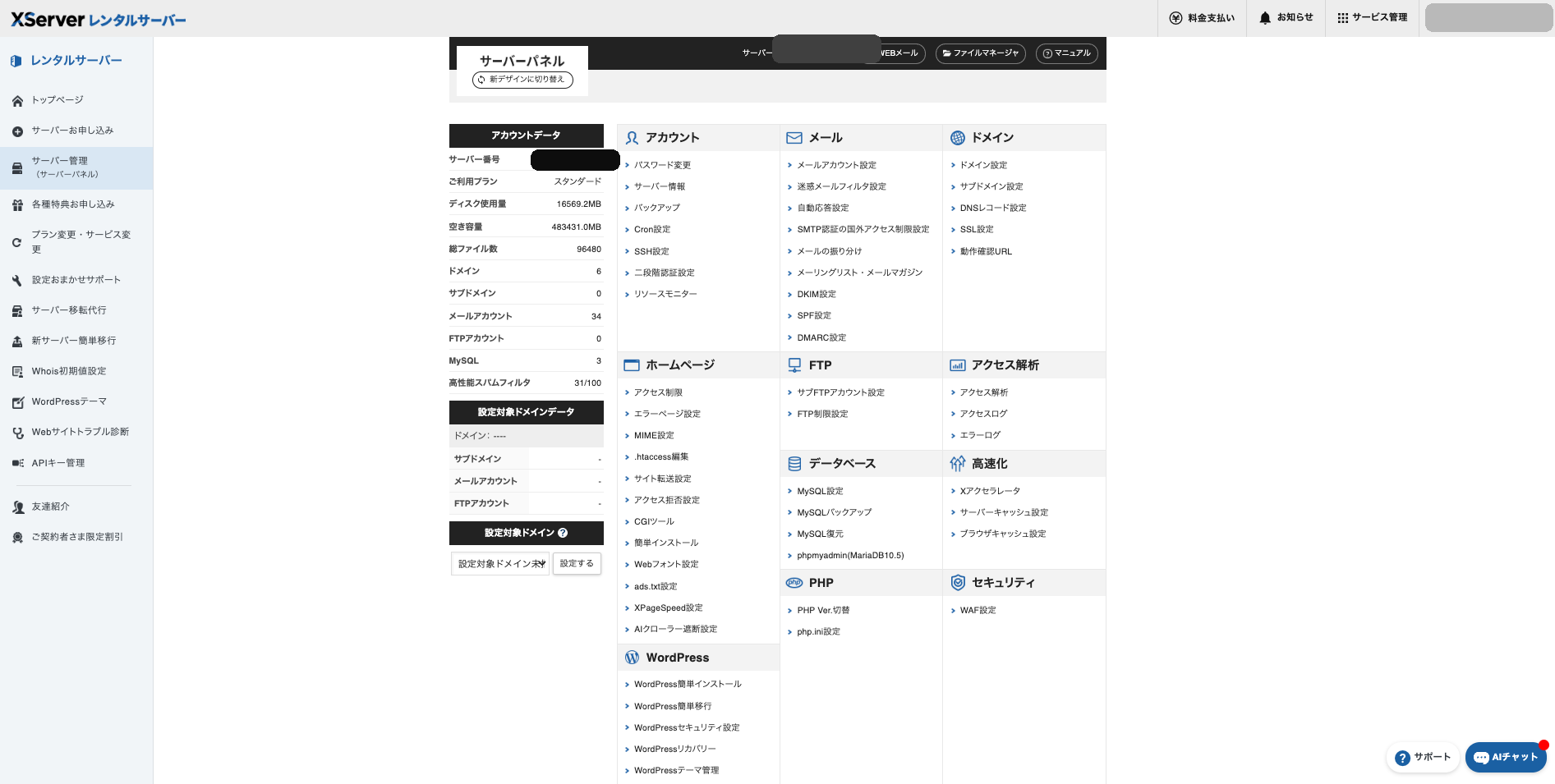Click WordPressテーマ icon in sidebar
1555x784 pixels.
[17, 402]
